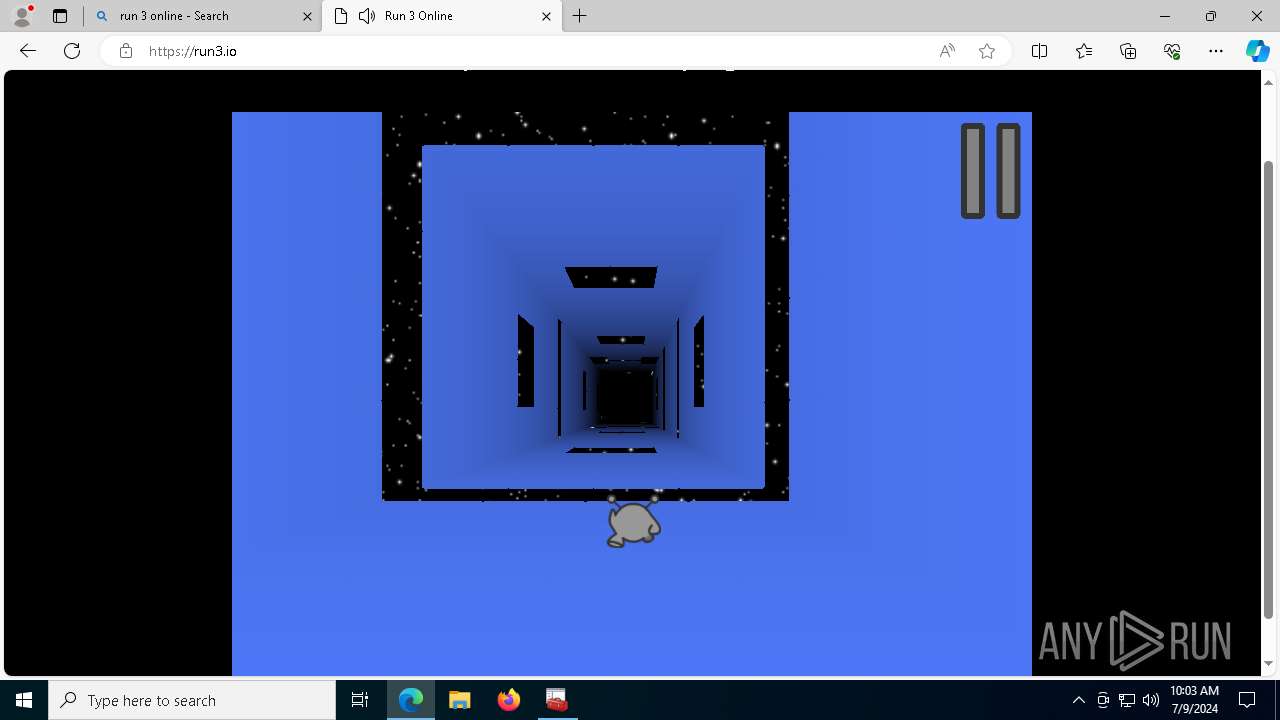Screen dimensions: 1280x720
Task: Open the Windows Start menu
Action: (24, 700)
